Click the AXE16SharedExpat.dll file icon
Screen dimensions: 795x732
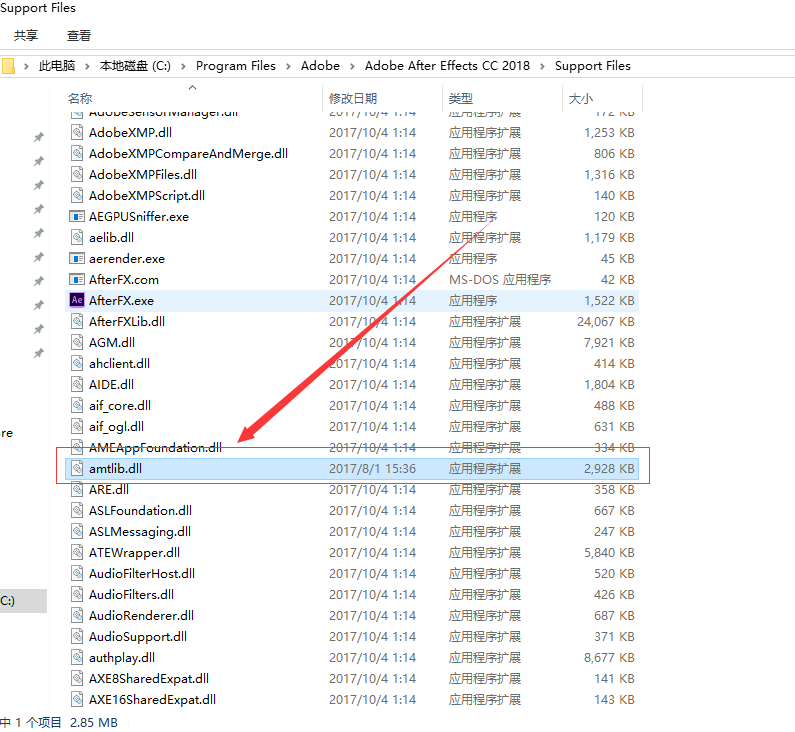77,699
